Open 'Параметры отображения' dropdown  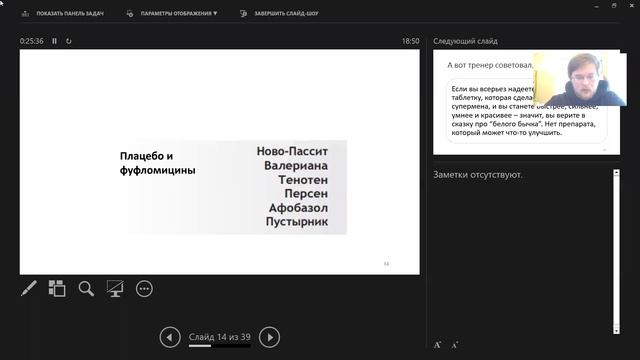coord(179,13)
